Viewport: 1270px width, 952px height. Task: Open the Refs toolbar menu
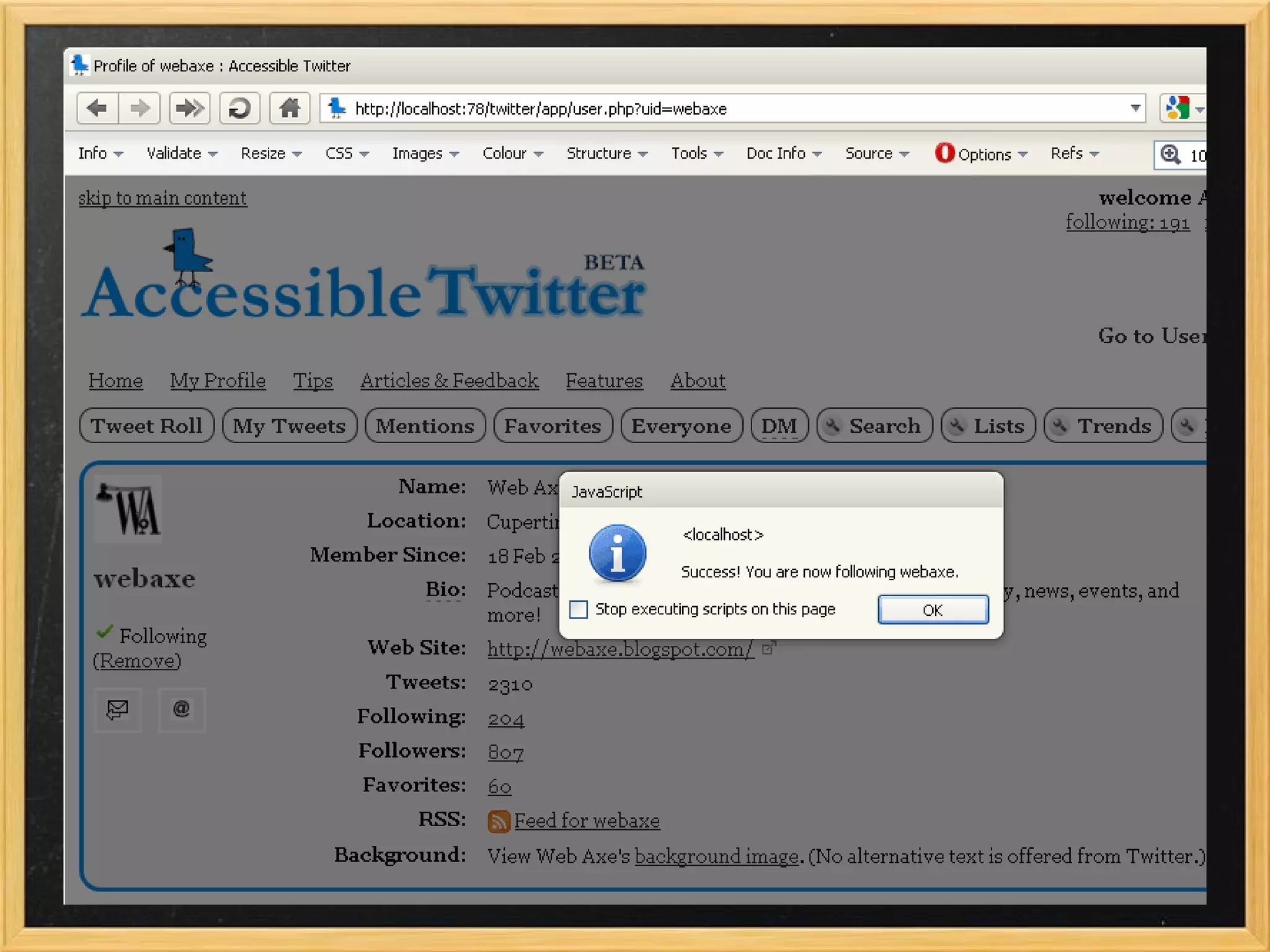pyautogui.click(x=1075, y=153)
